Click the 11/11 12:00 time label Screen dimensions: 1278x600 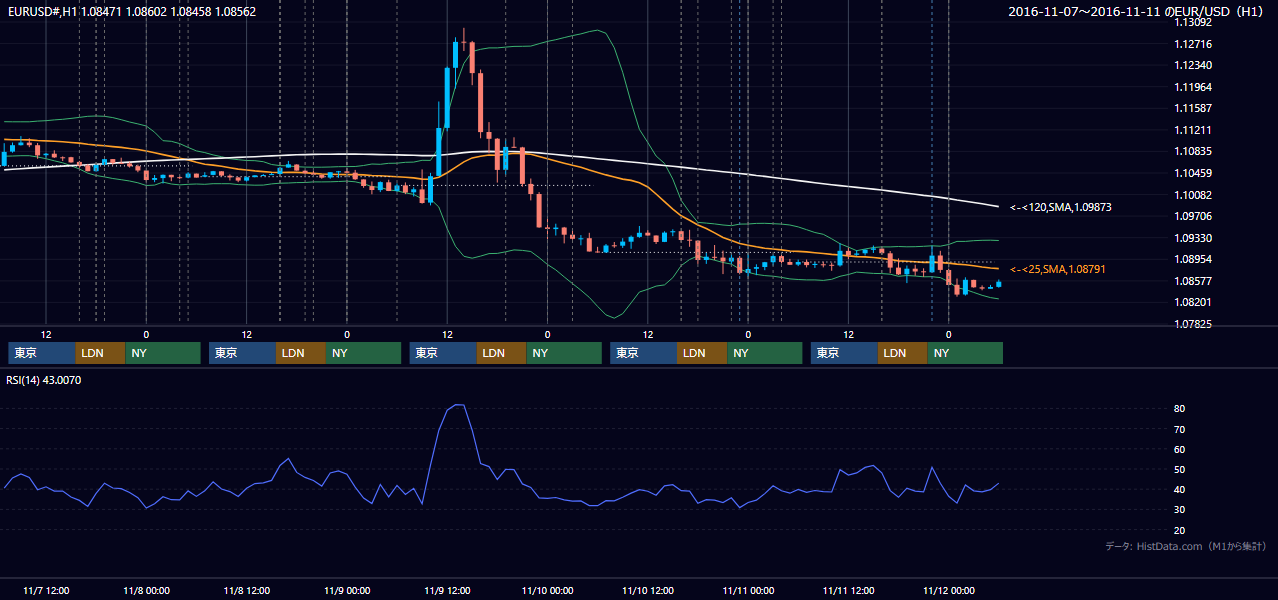(x=848, y=591)
